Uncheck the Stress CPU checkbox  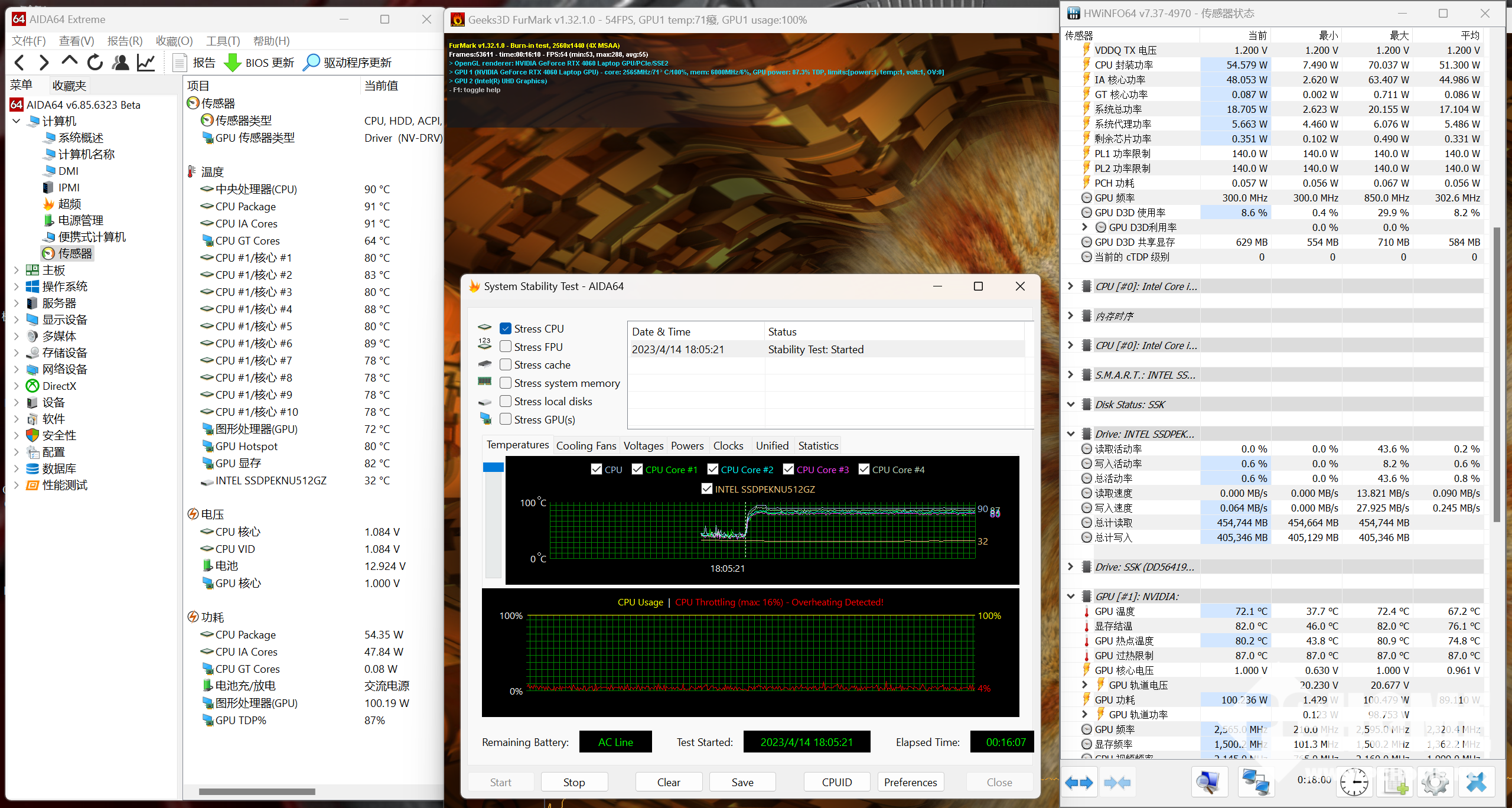point(506,328)
